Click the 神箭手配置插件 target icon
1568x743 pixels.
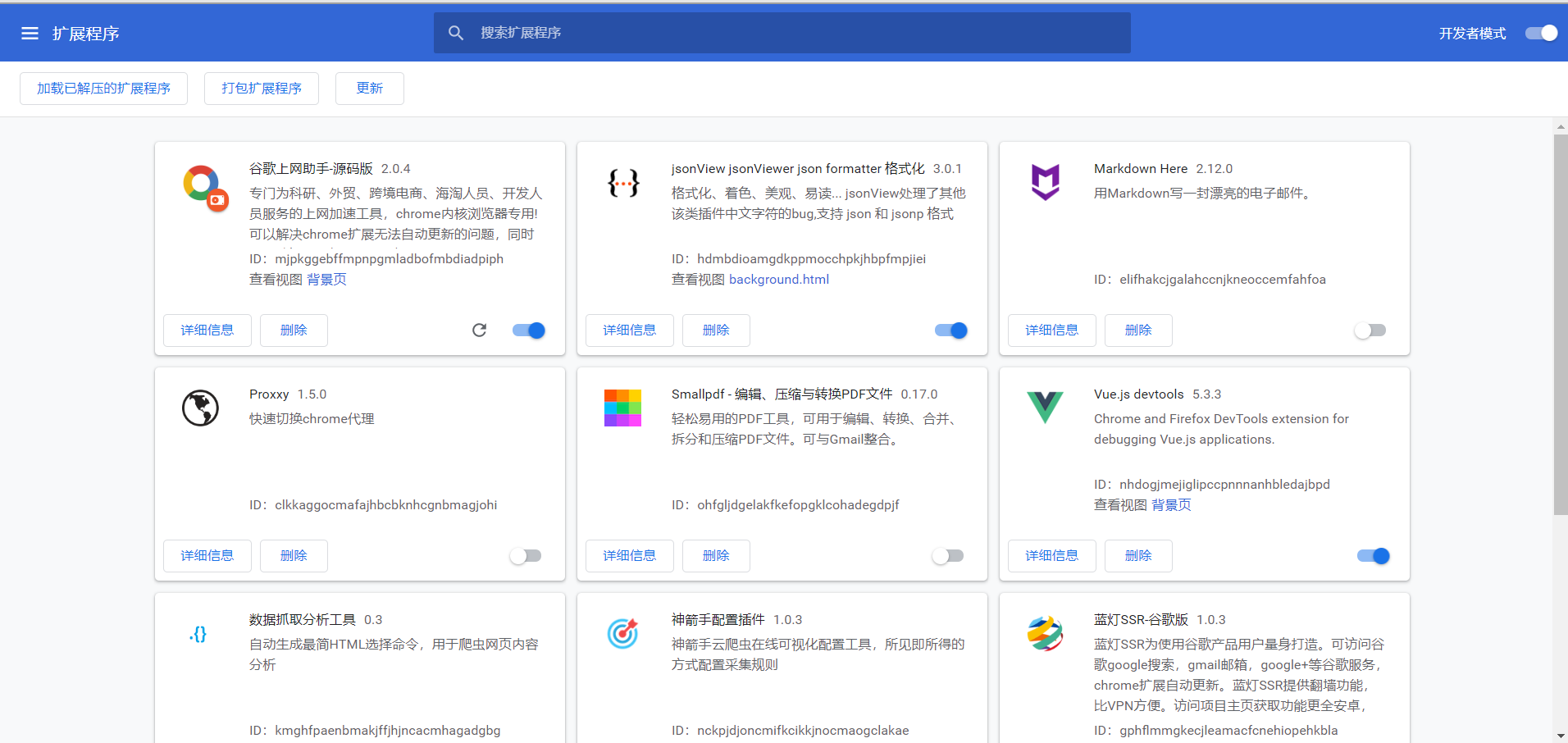622,633
